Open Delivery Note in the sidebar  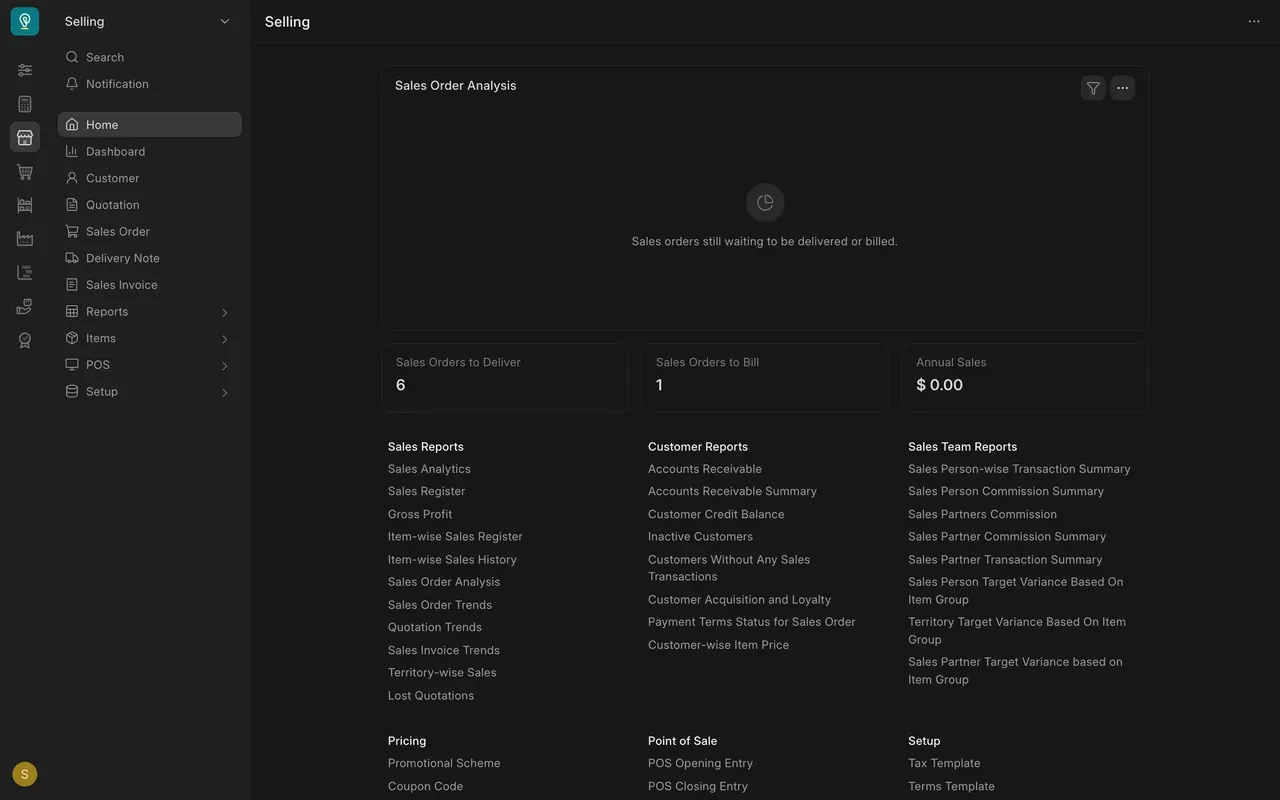[x=150, y=258]
